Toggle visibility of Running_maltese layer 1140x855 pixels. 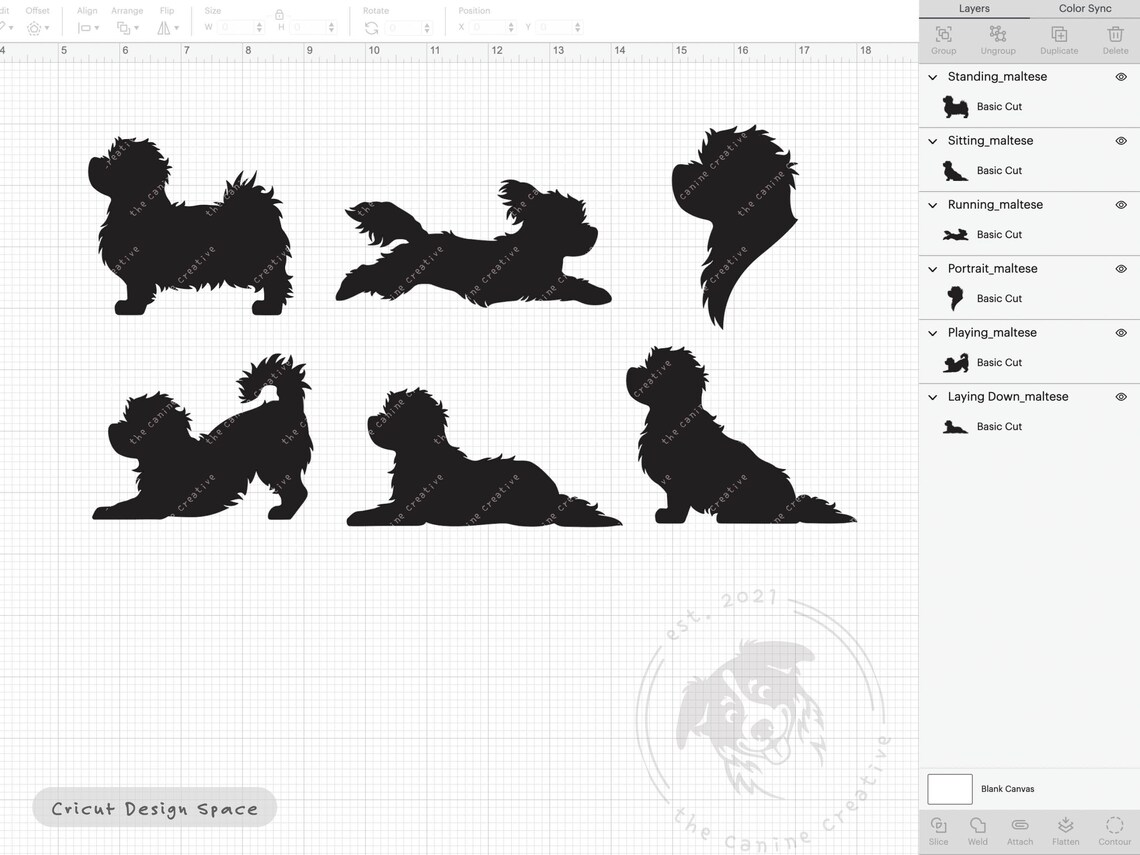tap(1121, 204)
